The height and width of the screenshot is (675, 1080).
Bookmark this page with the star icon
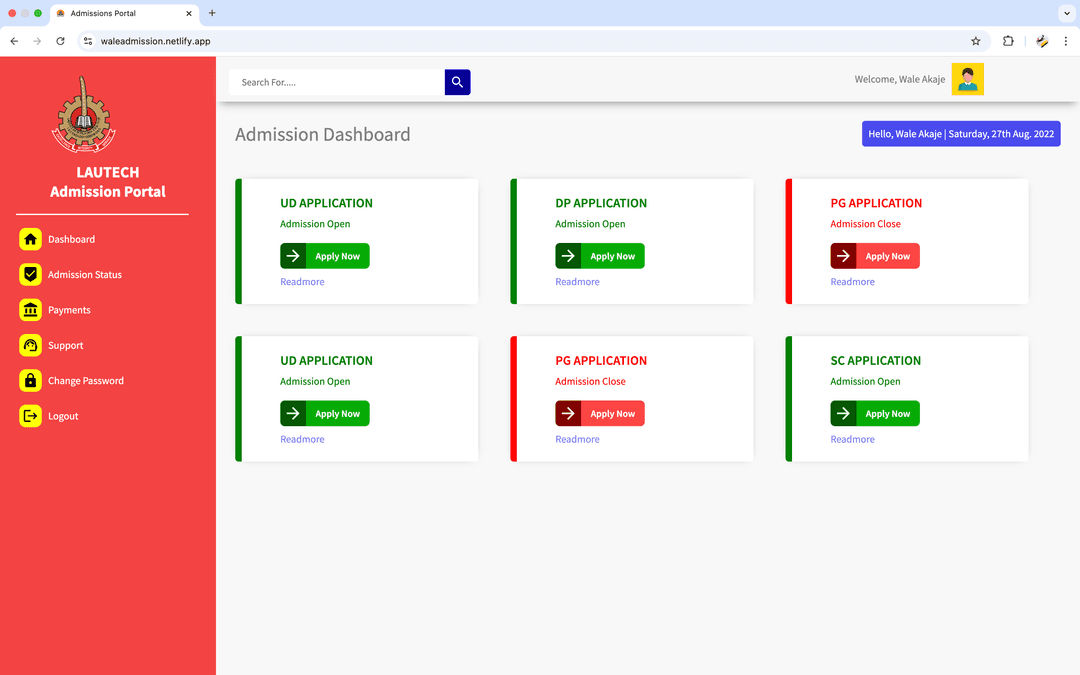(975, 41)
